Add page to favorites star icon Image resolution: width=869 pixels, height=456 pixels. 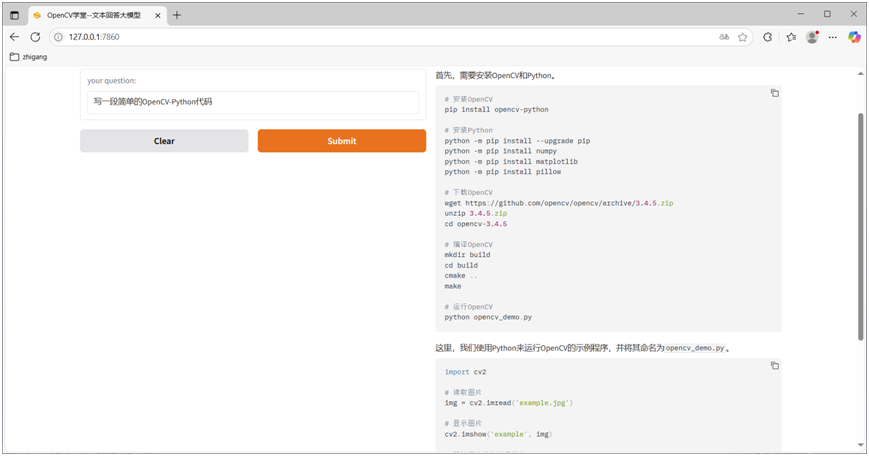click(x=743, y=37)
